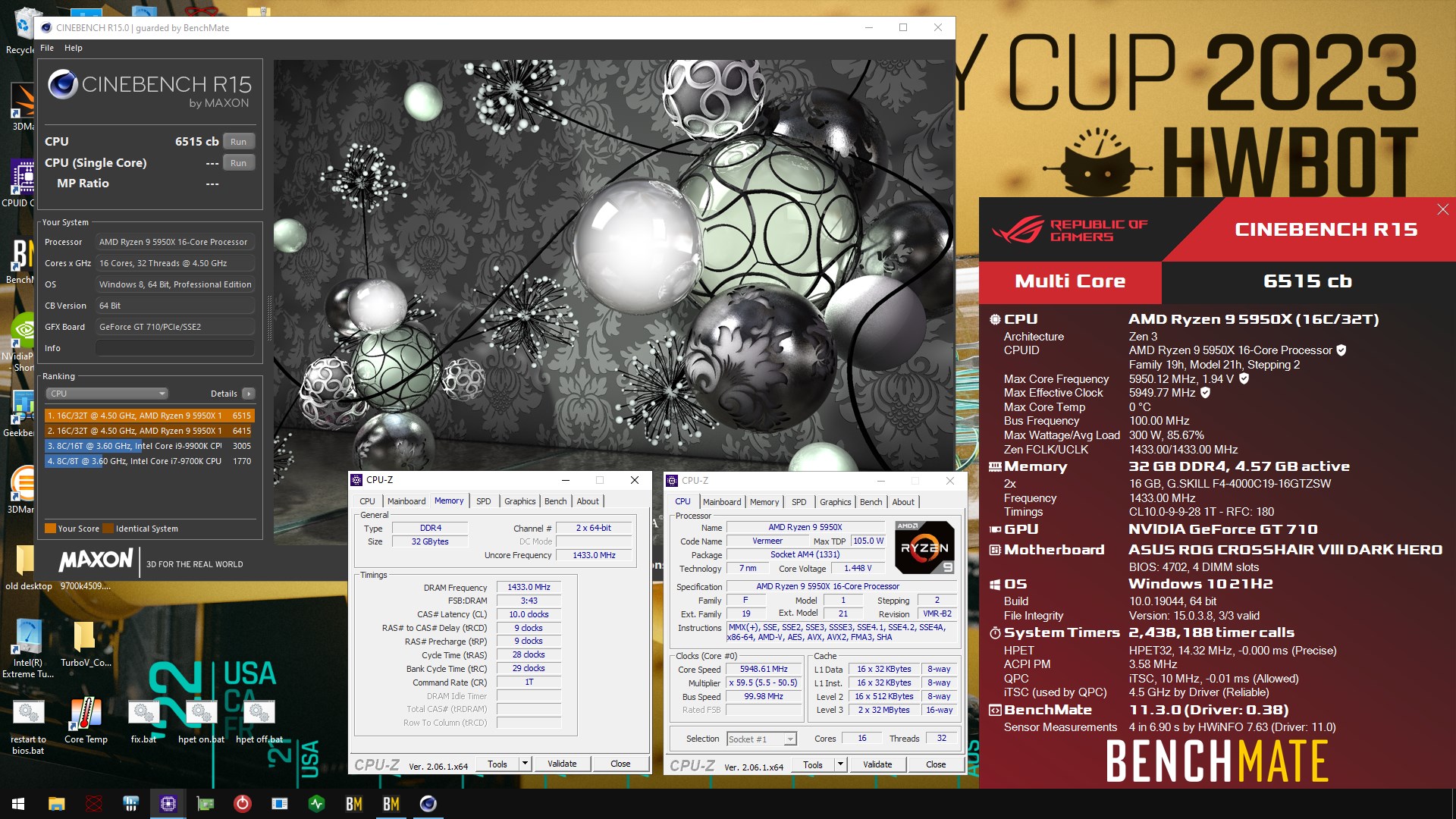The image size is (1456, 819).
Task: Click the red swirl icon in the taskbar
Action: (x=94, y=804)
